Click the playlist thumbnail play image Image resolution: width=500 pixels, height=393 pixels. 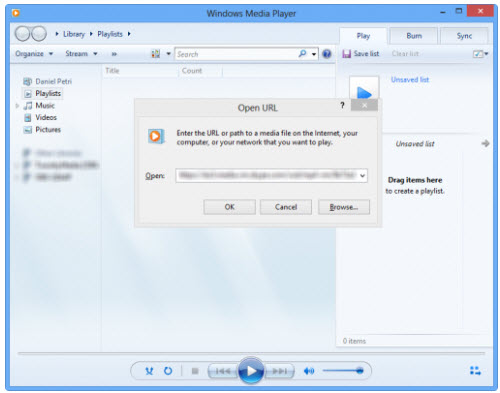(364, 88)
